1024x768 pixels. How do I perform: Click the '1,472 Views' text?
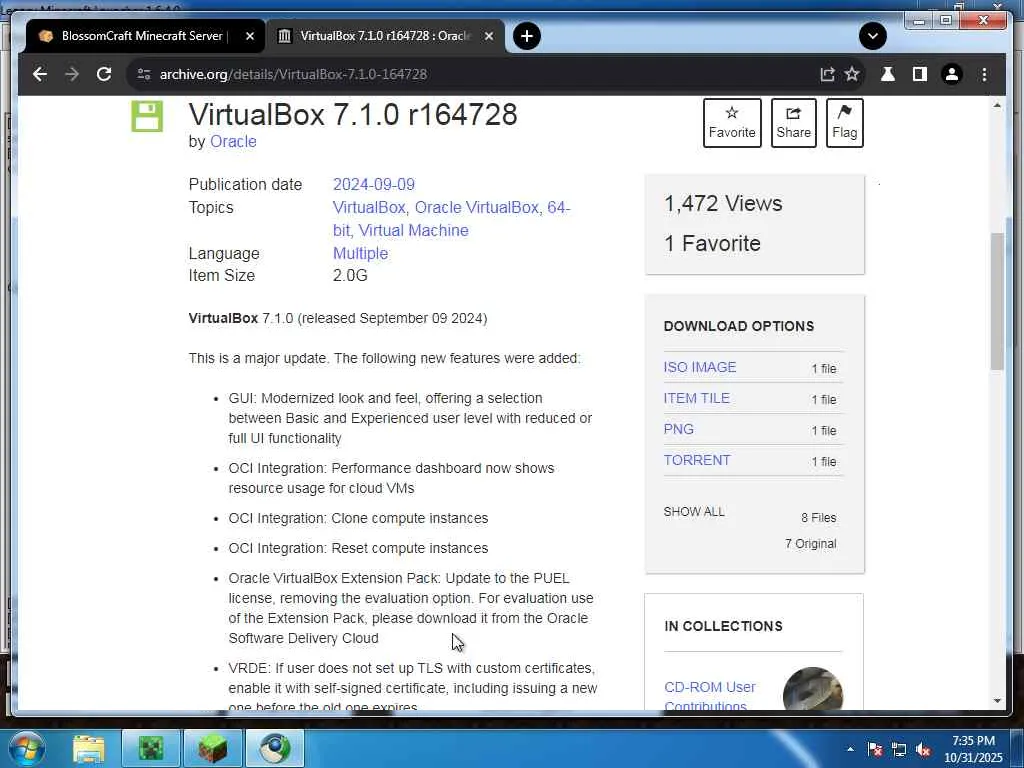point(723,204)
